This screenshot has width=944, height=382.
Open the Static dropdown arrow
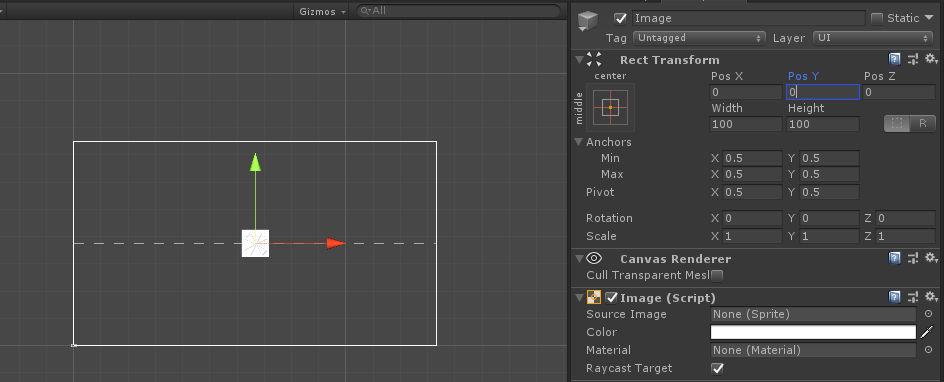tap(928, 17)
